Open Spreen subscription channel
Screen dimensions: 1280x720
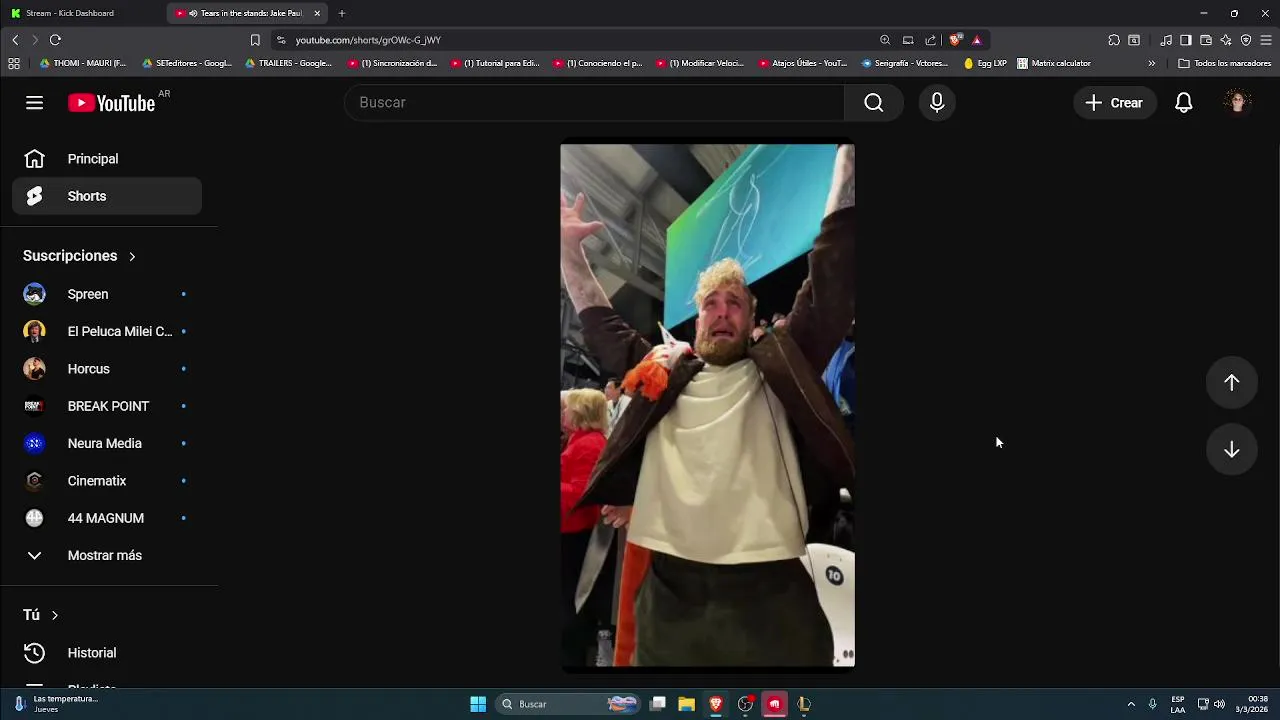pos(107,294)
